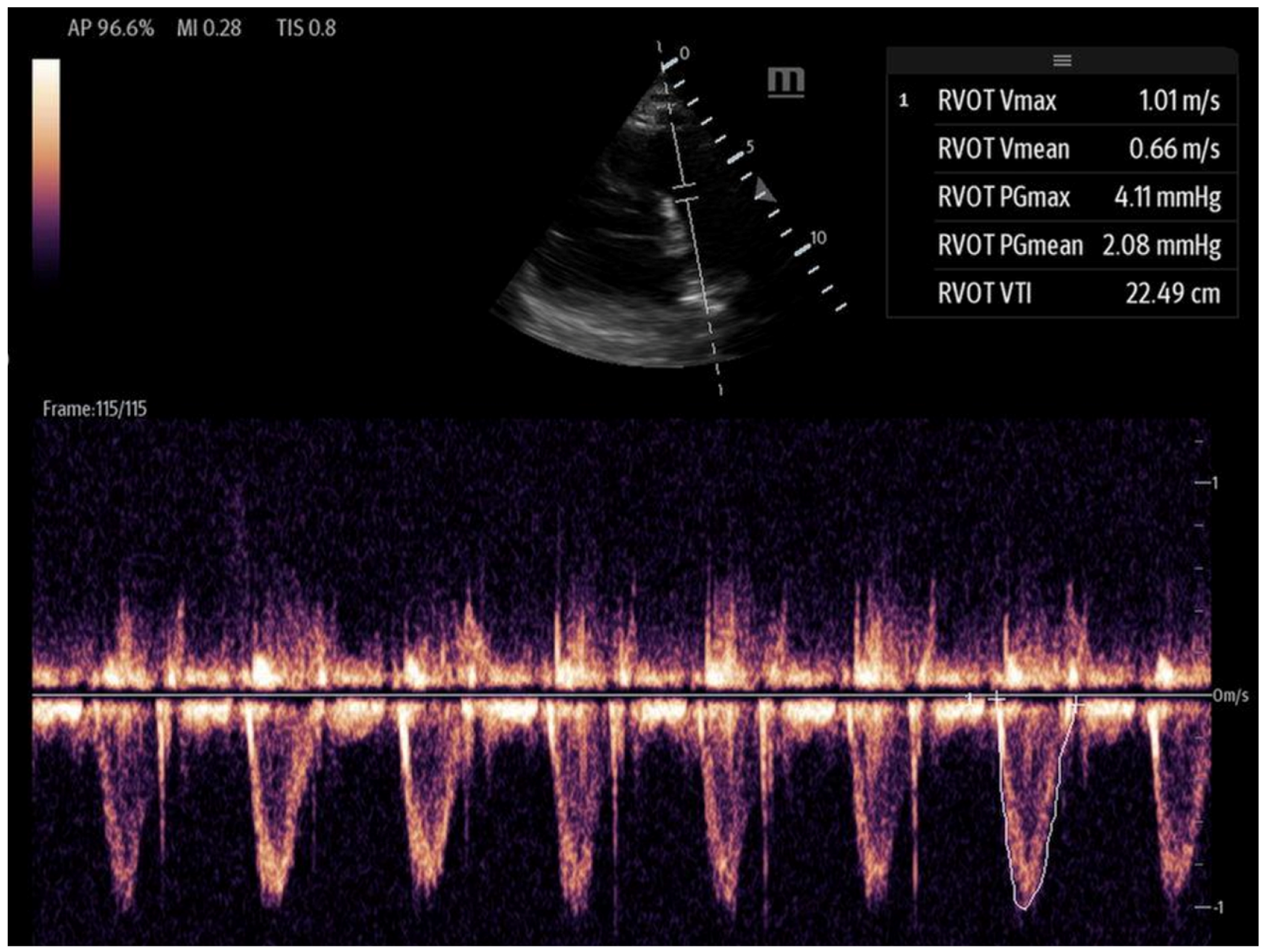This screenshot has width=1265, height=952.
Task: Click the right caliper cross on baseline
Action: (x=1076, y=704)
